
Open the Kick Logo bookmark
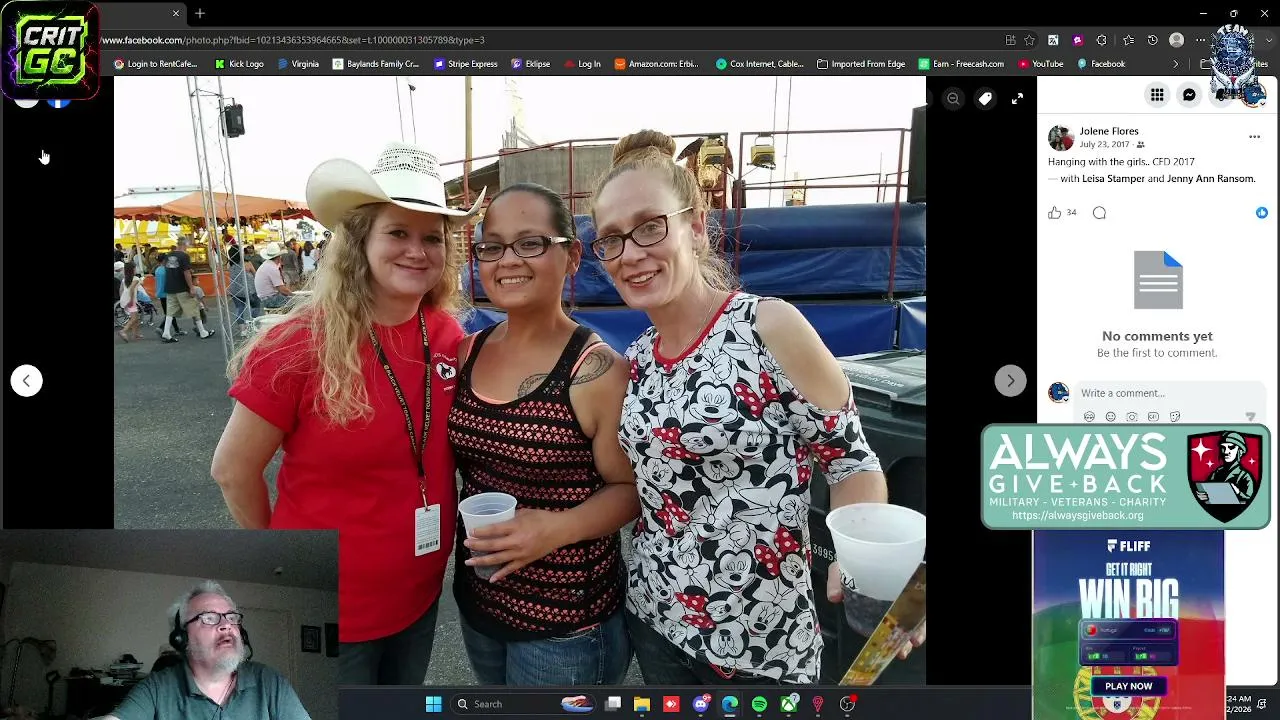point(239,64)
